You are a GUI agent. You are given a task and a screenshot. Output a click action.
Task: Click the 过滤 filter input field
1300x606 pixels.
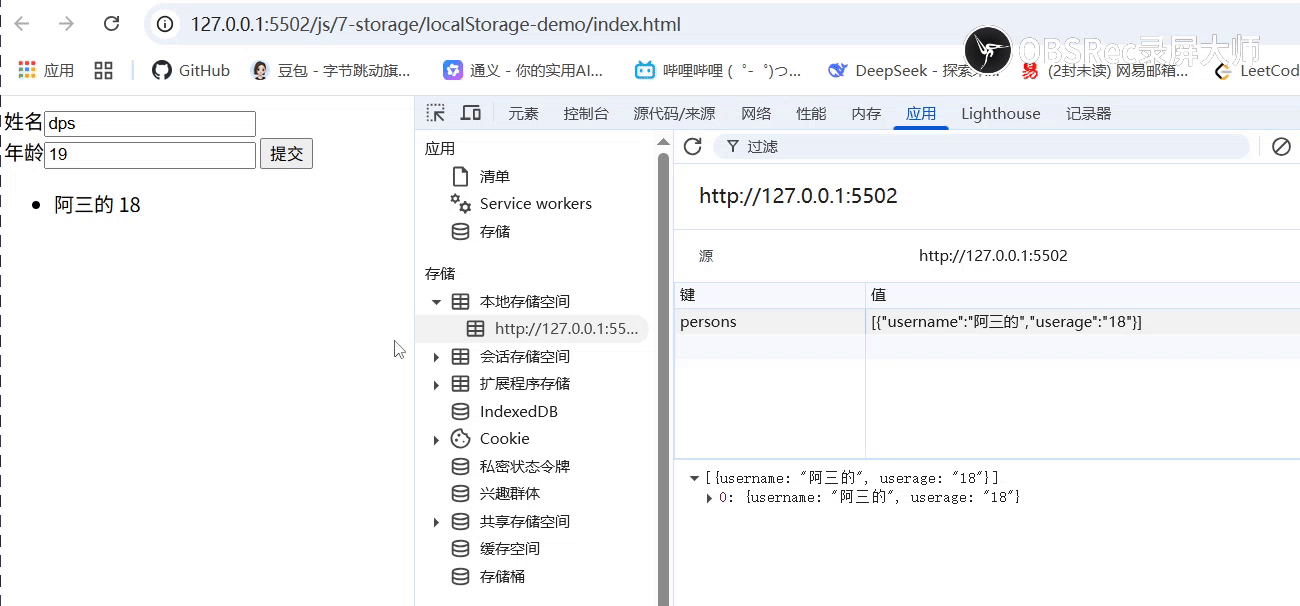(x=981, y=147)
